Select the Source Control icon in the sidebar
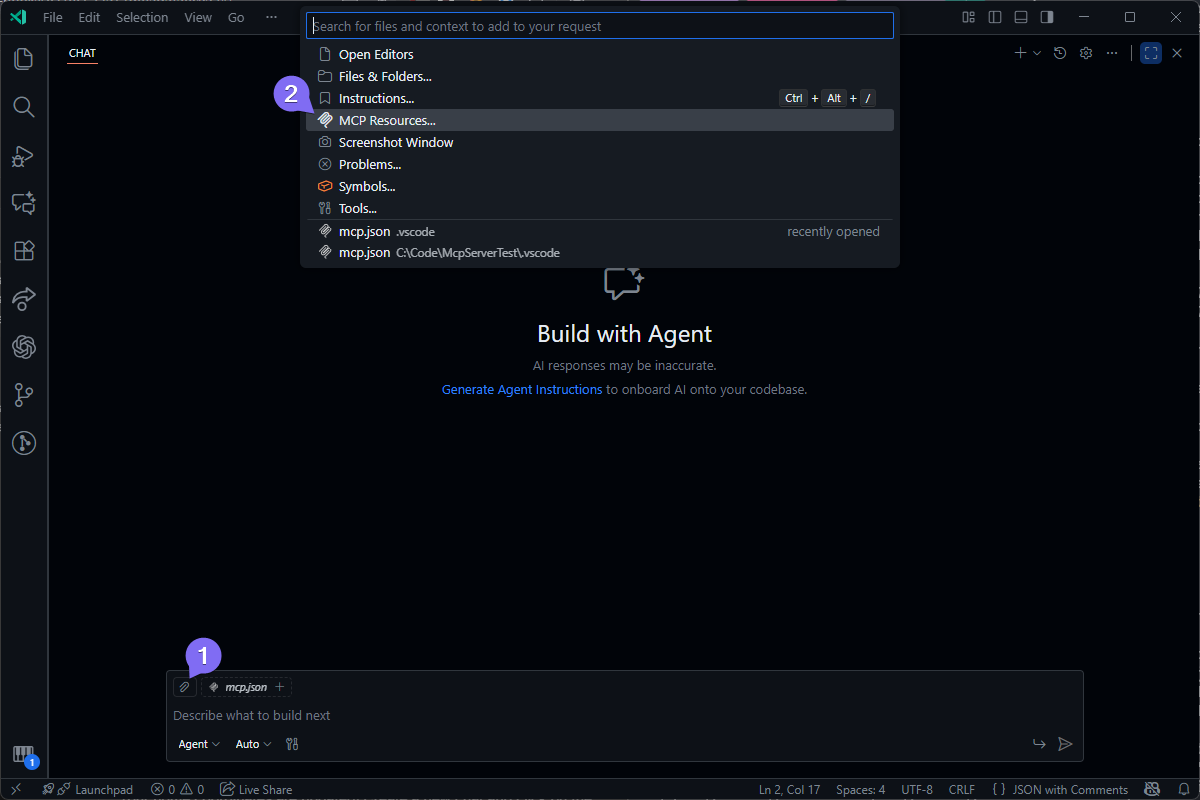Image resolution: width=1200 pixels, height=800 pixels. point(24,394)
